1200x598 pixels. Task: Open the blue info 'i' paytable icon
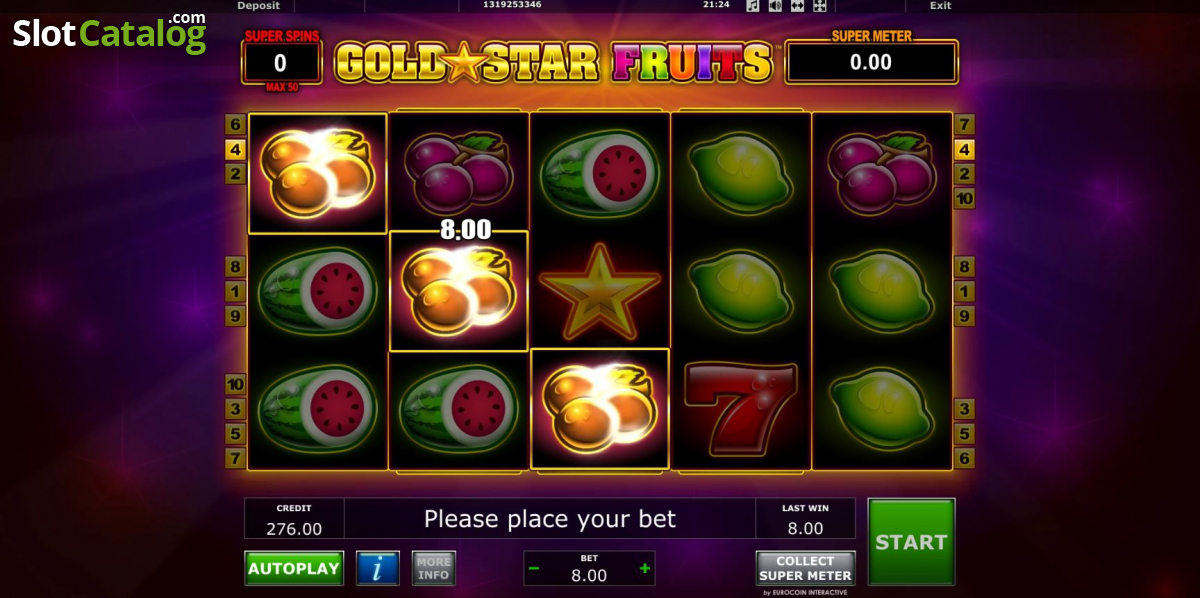point(378,568)
